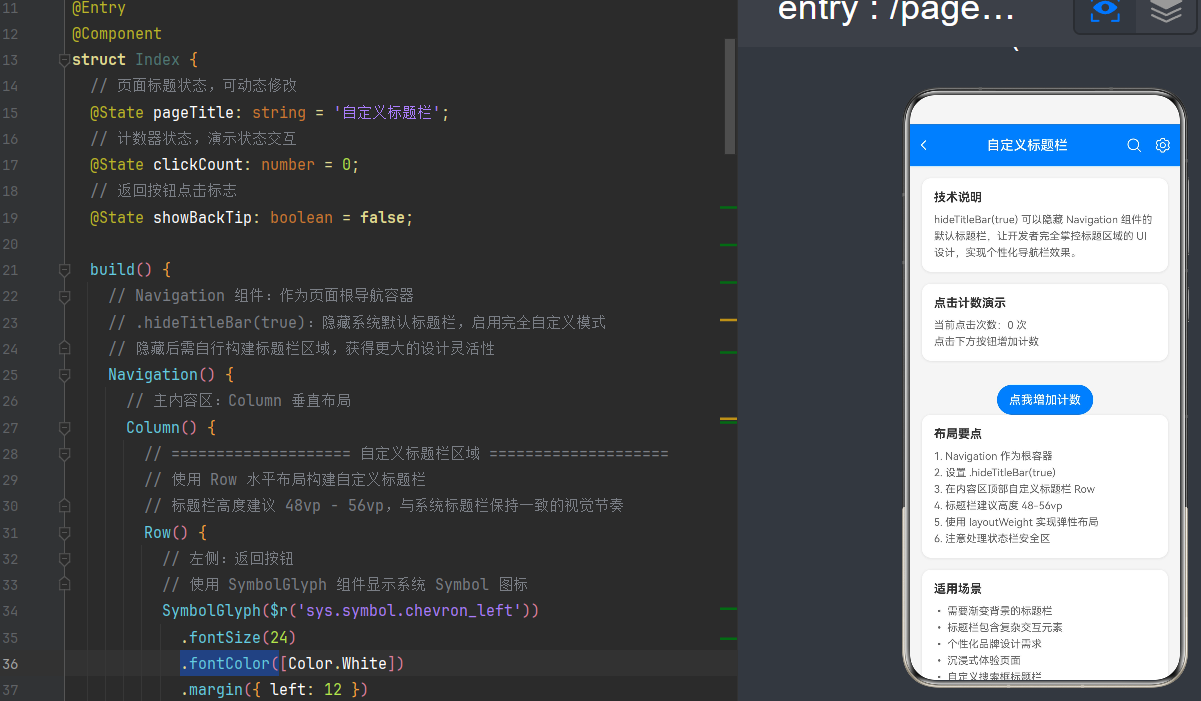1201x701 pixels.
Task: Click .margin({ left: 12 }) on line 37
Action: pos(275,689)
